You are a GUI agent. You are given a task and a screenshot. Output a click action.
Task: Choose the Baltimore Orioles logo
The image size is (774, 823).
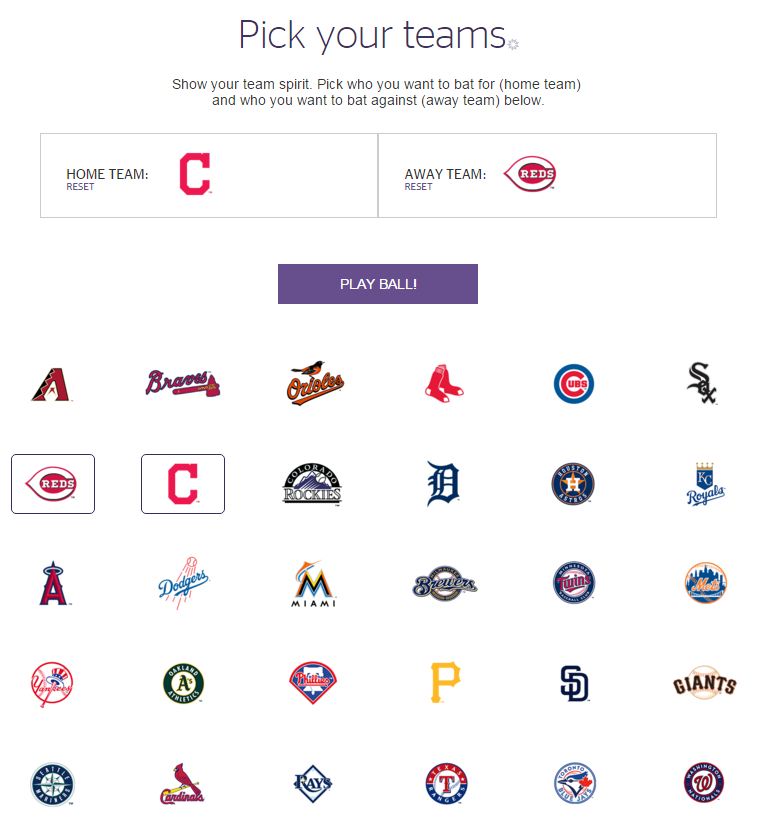coord(316,384)
